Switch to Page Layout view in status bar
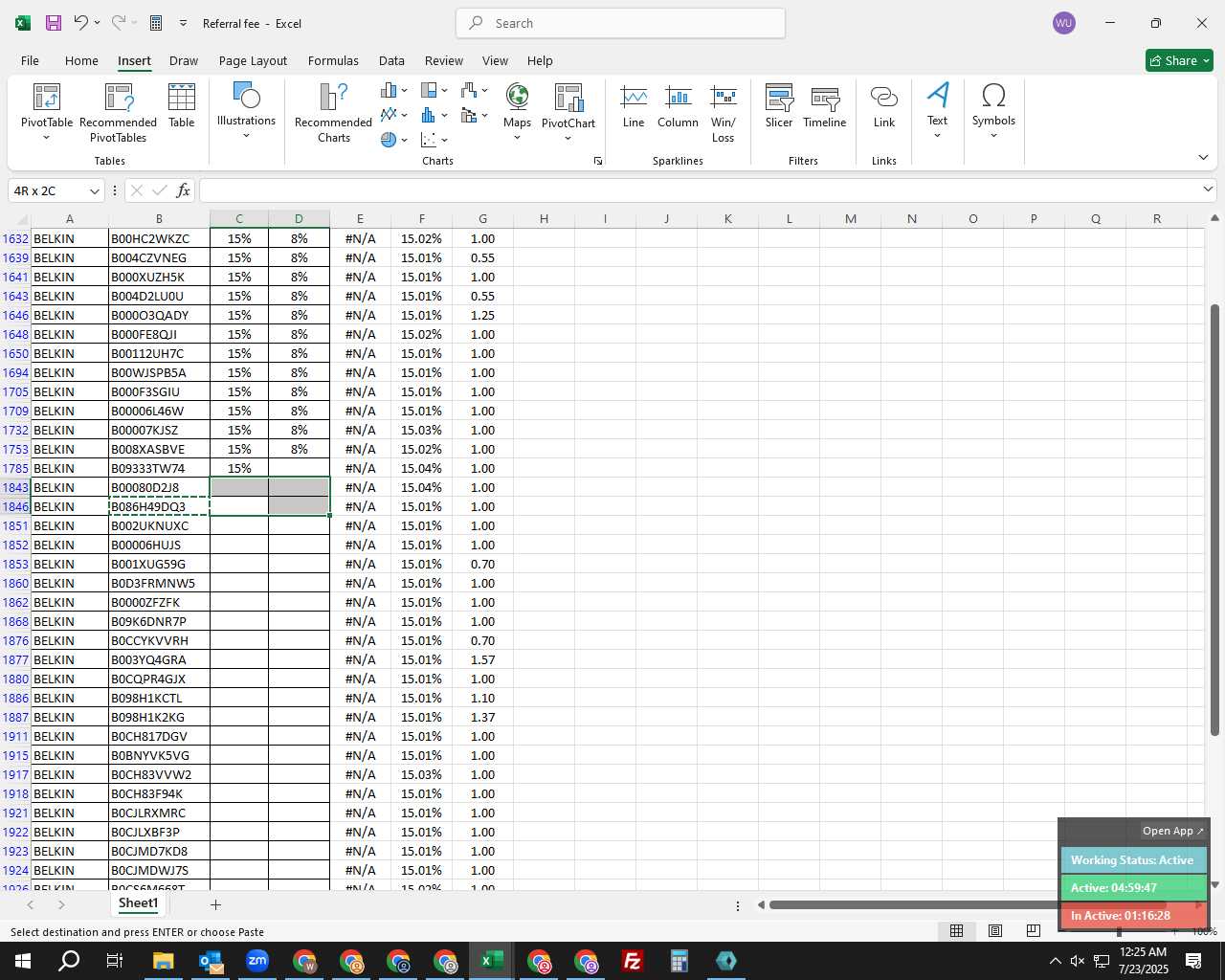The image size is (1225, 980). point(995,930)
